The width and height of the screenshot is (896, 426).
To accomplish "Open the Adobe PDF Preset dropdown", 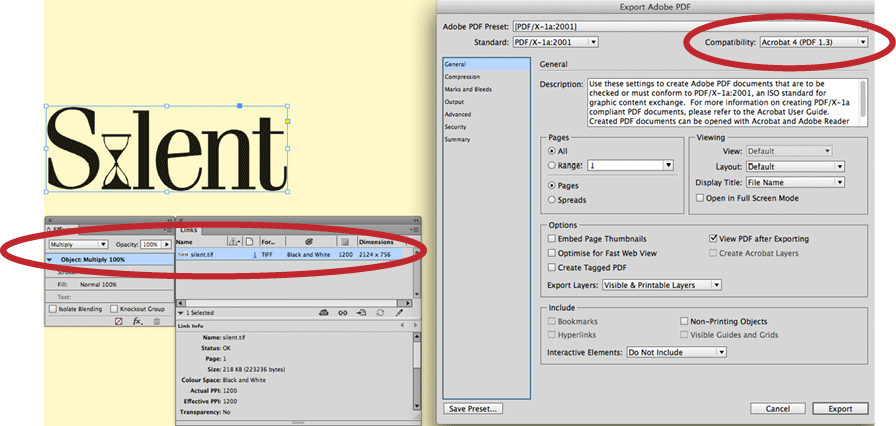I will click(x=690, y=26).
